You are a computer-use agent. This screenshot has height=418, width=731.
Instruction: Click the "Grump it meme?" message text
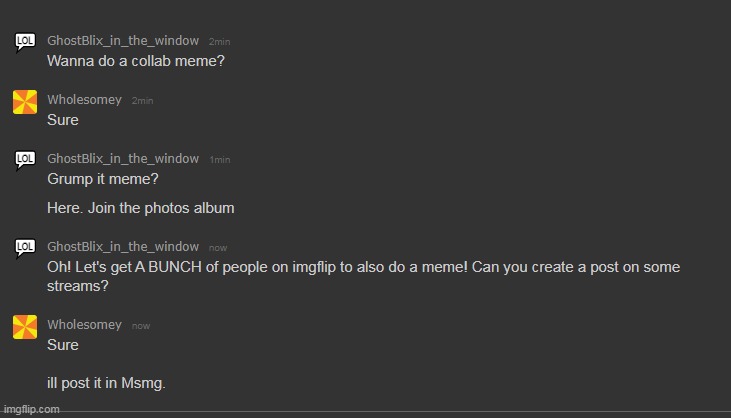pos(102,180)
